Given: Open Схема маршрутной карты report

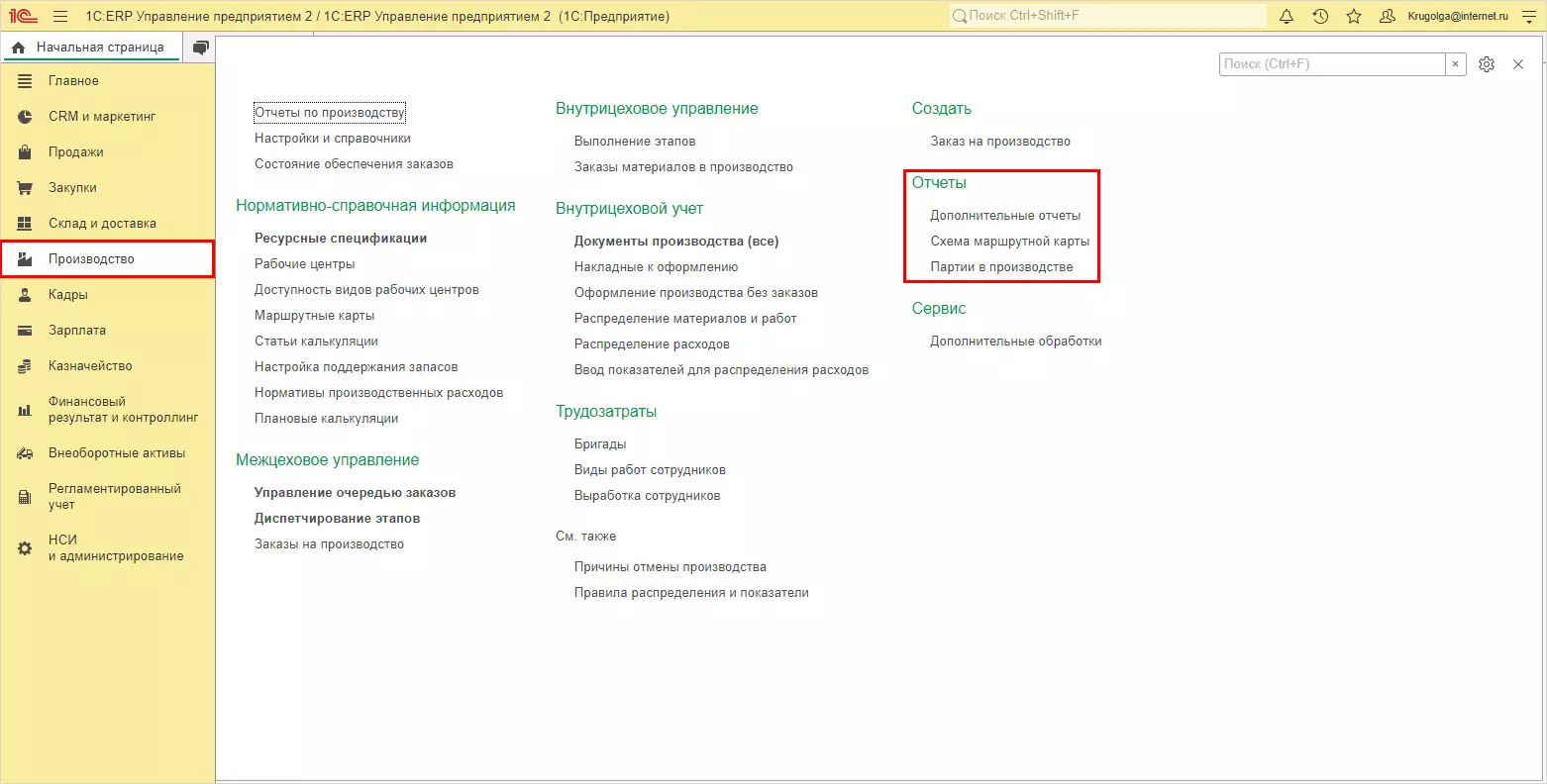Looking at the screenshot, I should (1009, 242).
